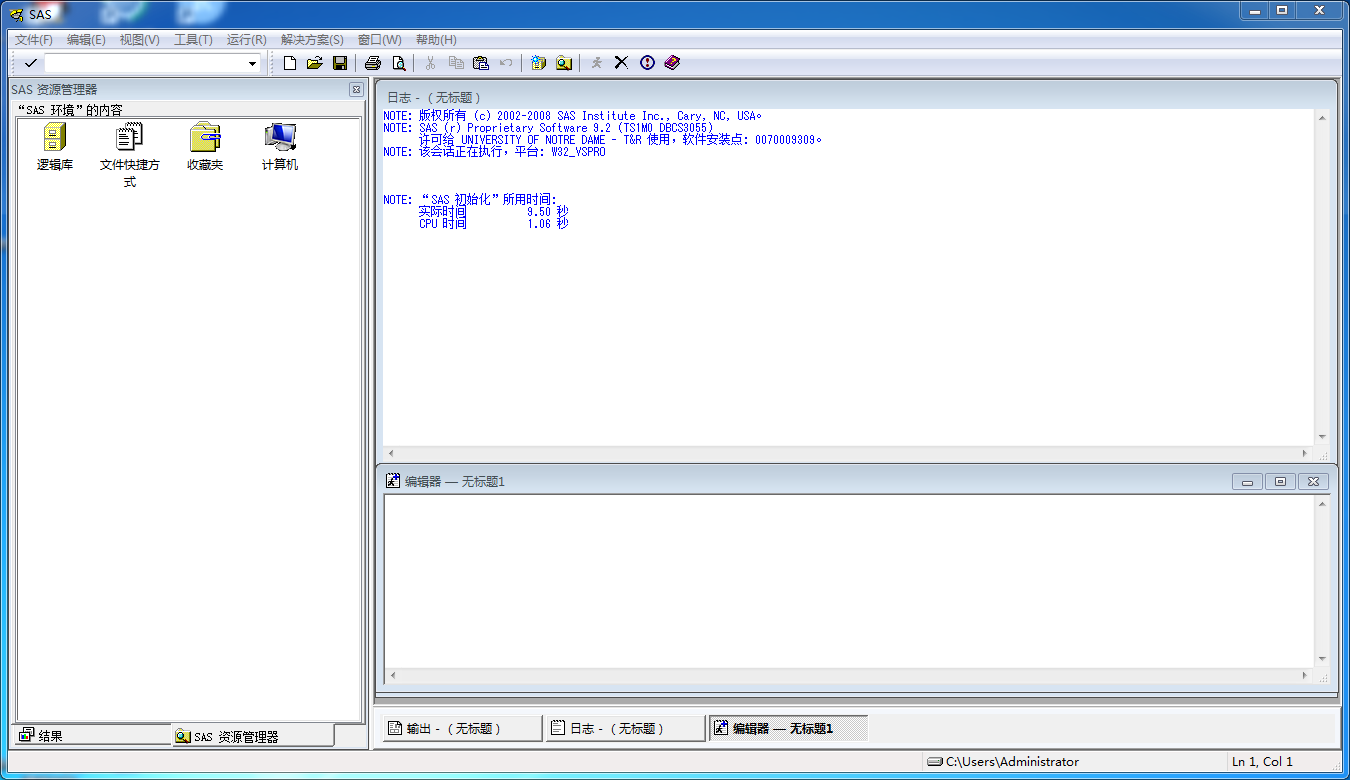Click the editor window title icon
The width and height of the screenshot is (1350, 780).
tap(393, 481)
